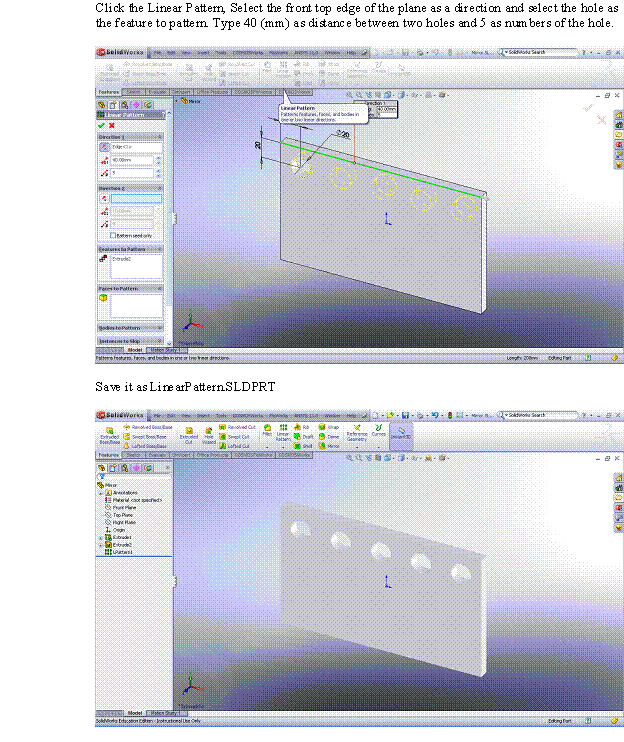Cancel Linear Pattern with the red X

[x=112, y=125]
